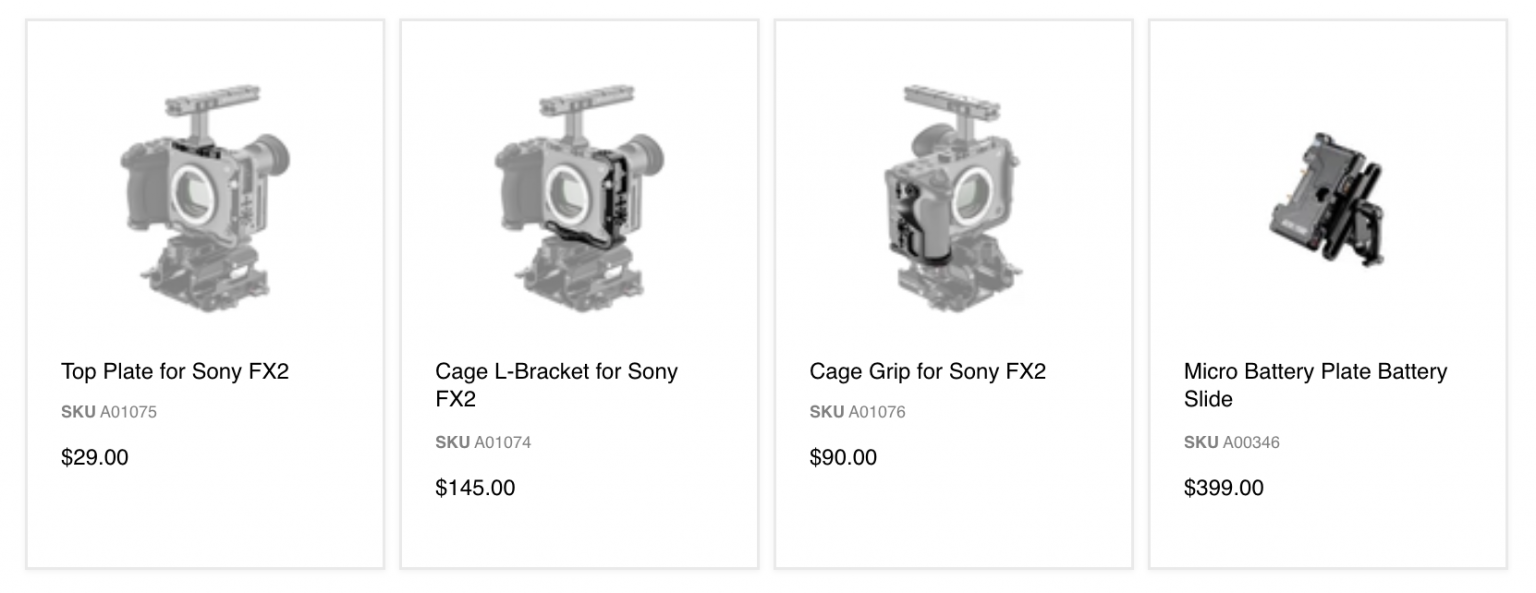The image size is (1536, 593).
Task: Click the $90.00 price label
Action: click(841, 458)
